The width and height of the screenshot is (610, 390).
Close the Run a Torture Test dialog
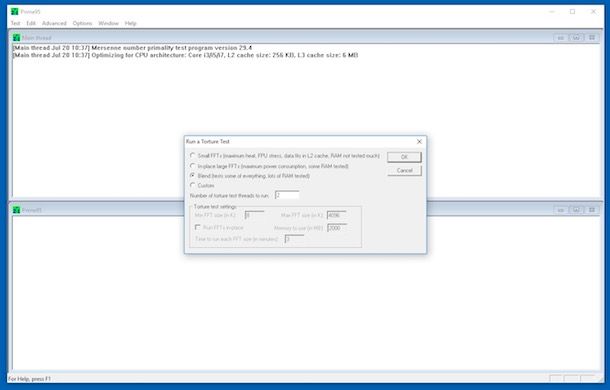tap(419, 142)
